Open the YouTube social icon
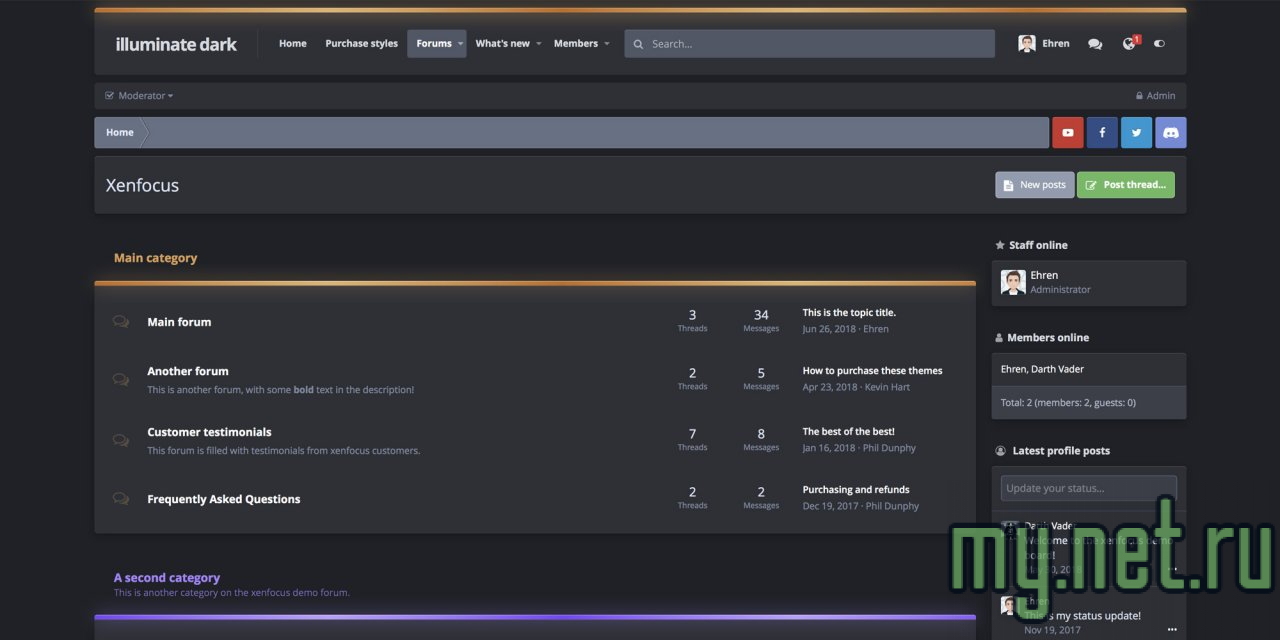Viewport: 1280px width, 640px height. (x=1068, y=132)
